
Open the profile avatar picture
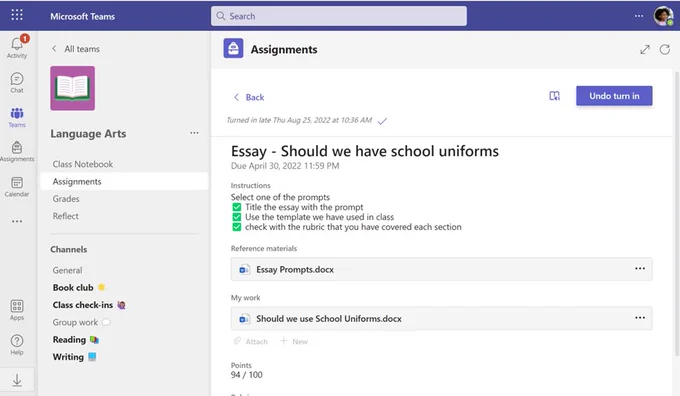(663, 16)
